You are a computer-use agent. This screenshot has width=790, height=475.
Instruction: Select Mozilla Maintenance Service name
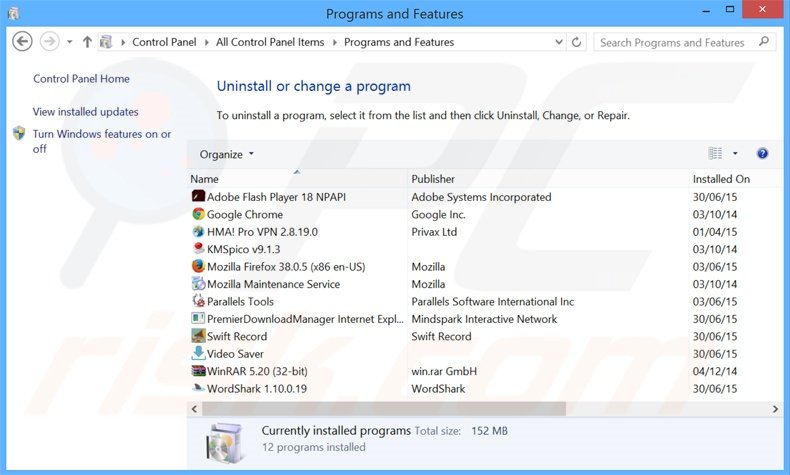[274, 284]
